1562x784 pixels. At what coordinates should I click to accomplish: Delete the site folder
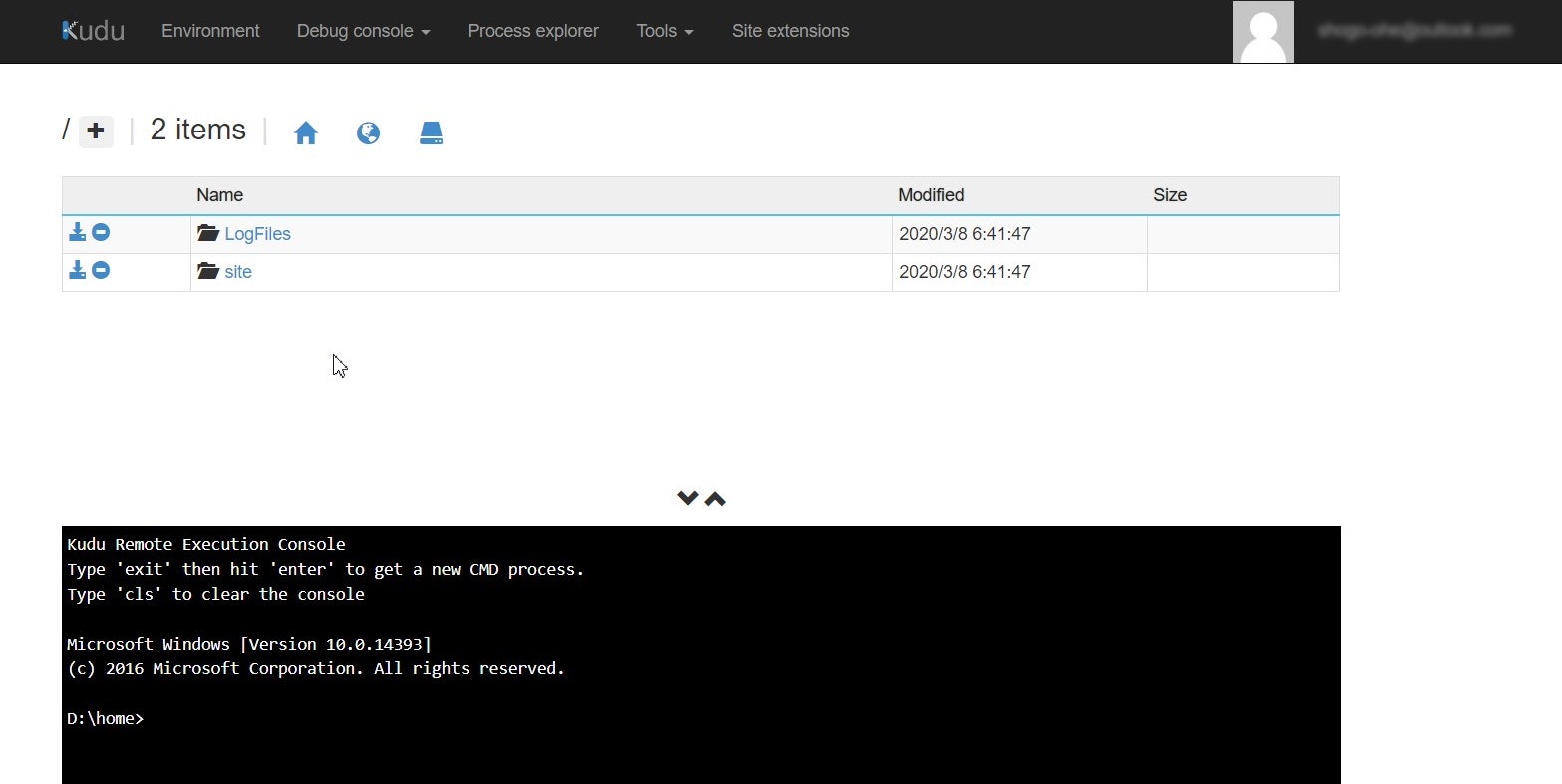coord(101,269)
